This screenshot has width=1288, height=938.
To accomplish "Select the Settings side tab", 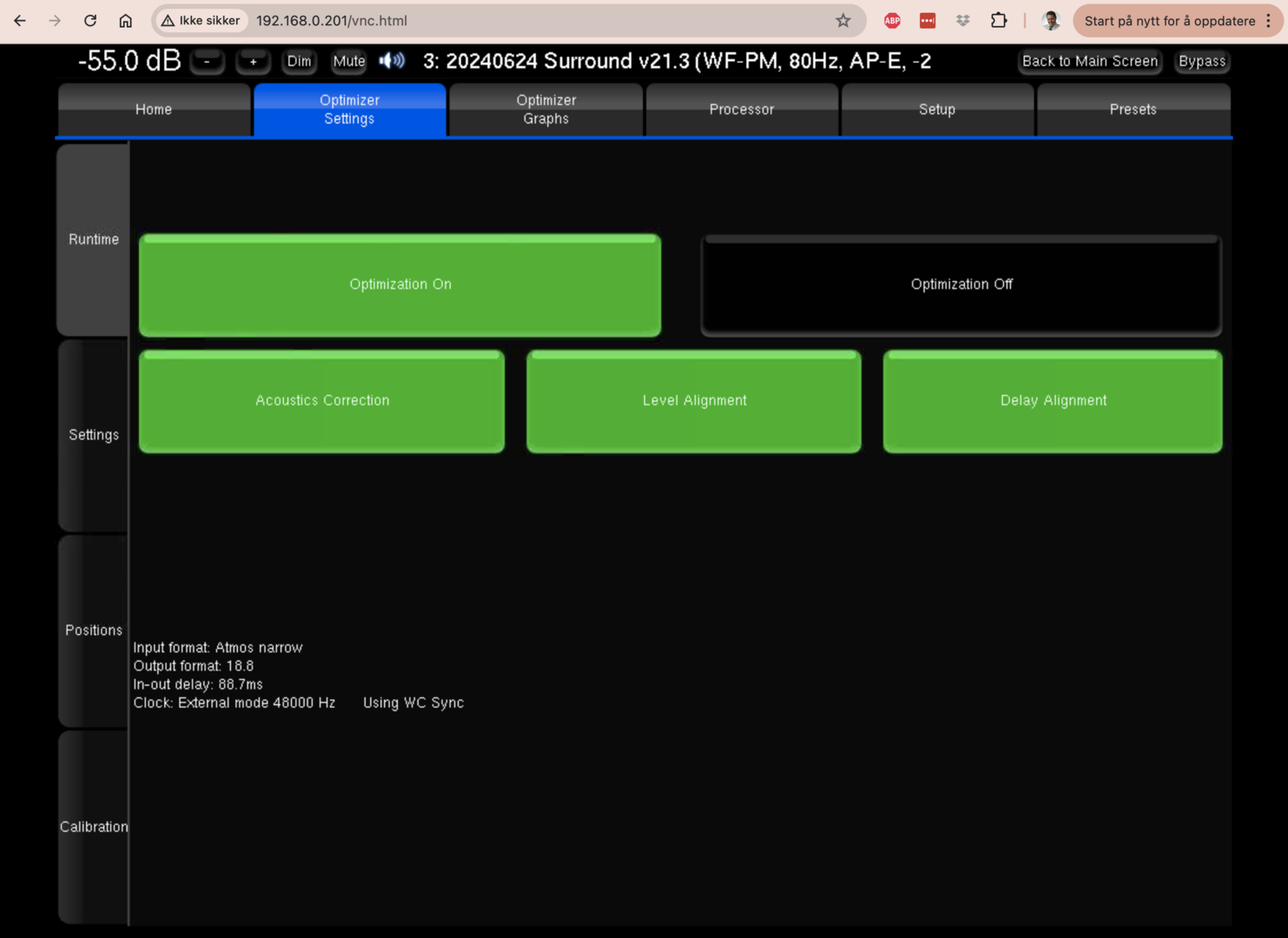I will pos(93,435).
